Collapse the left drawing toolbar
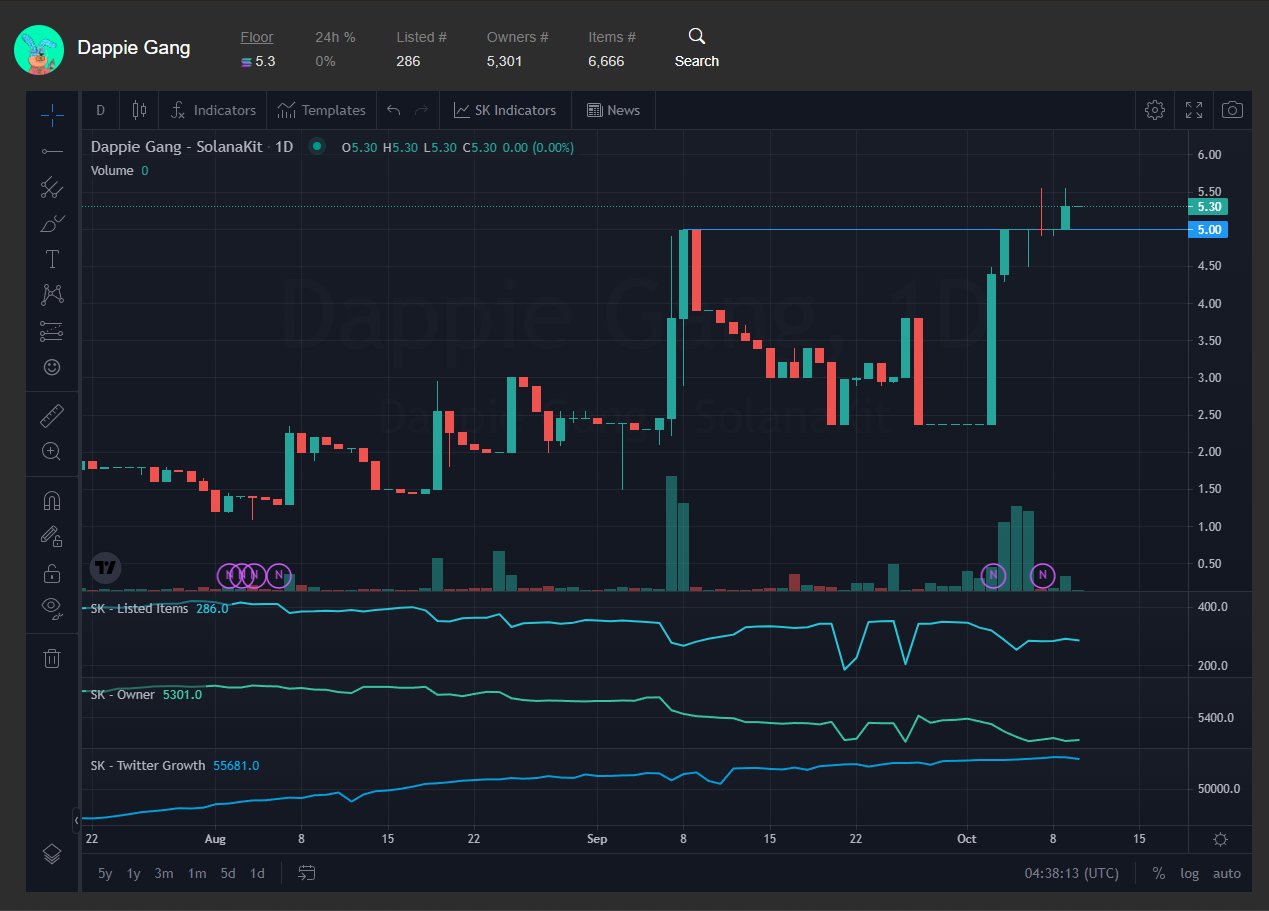 point(77,821)
